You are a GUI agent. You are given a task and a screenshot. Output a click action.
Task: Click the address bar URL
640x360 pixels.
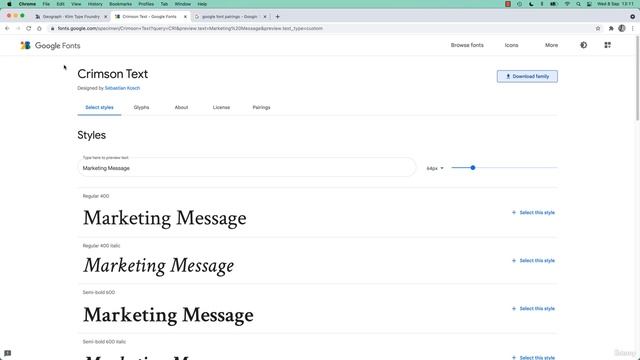point(190,28)
